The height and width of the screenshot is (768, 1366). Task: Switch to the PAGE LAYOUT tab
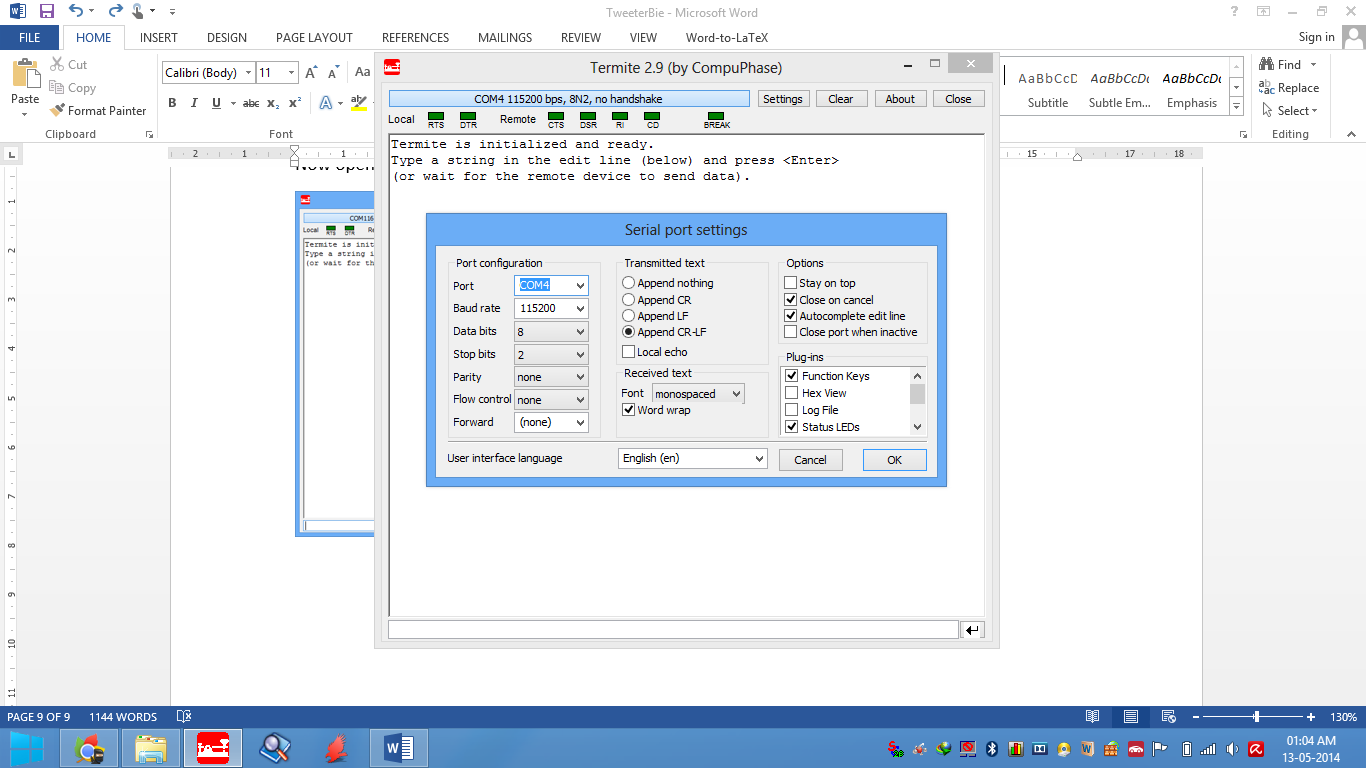(x=314, y=38)
